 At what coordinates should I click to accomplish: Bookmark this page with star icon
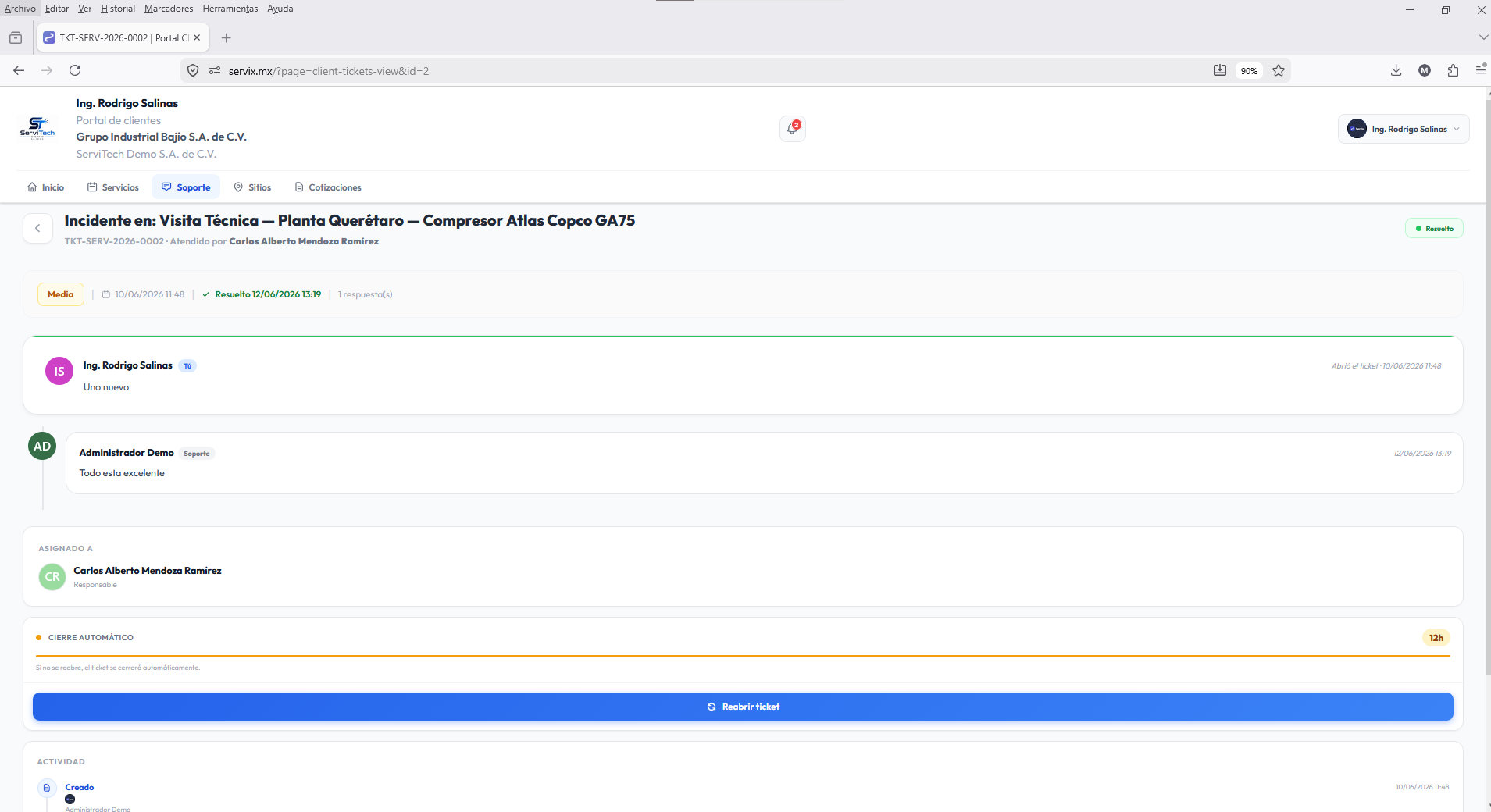(1279, 71)
